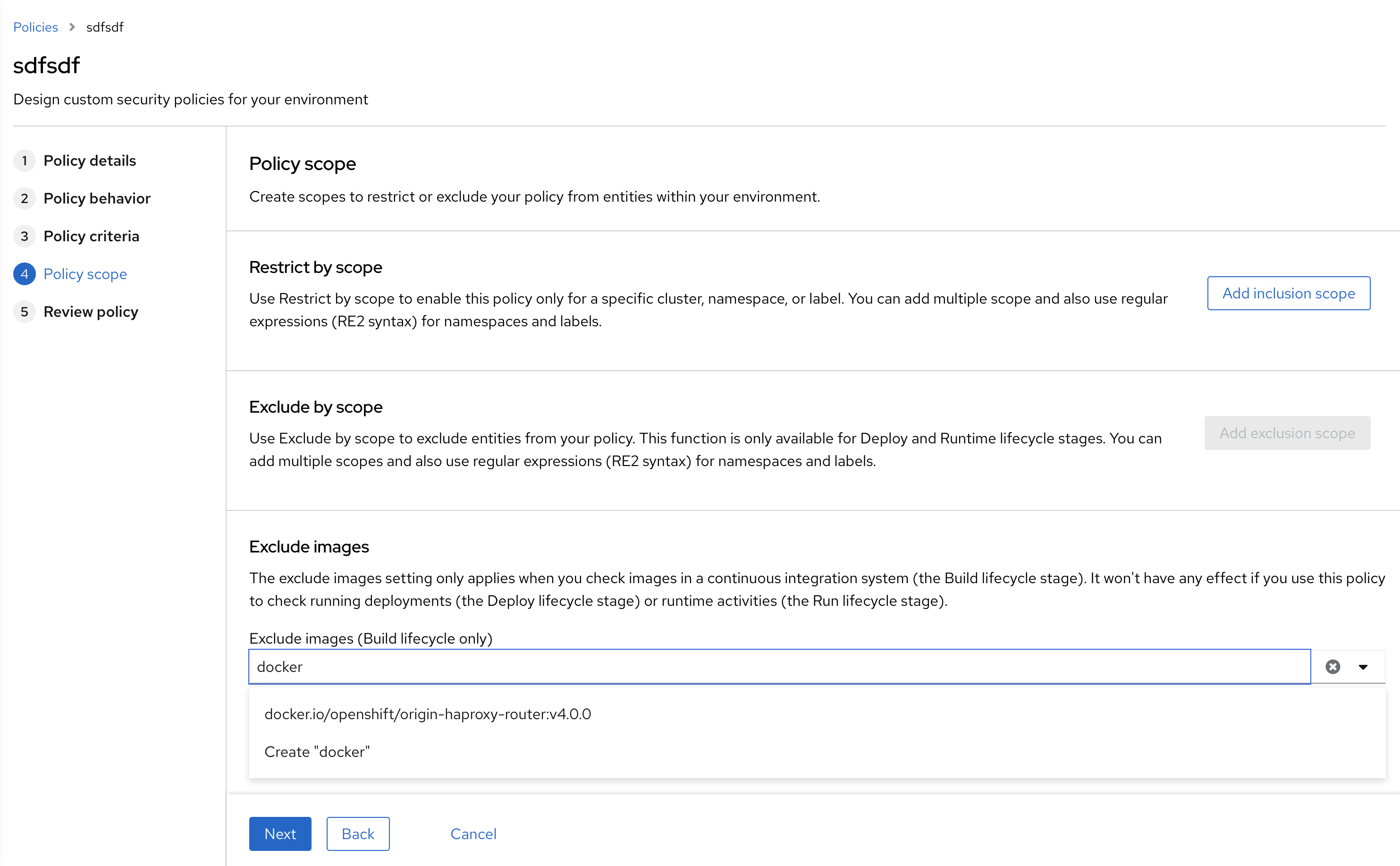Click the Back button
Image resolution: width=1400 pixels, height=866 pixels.
coord(357,833)
